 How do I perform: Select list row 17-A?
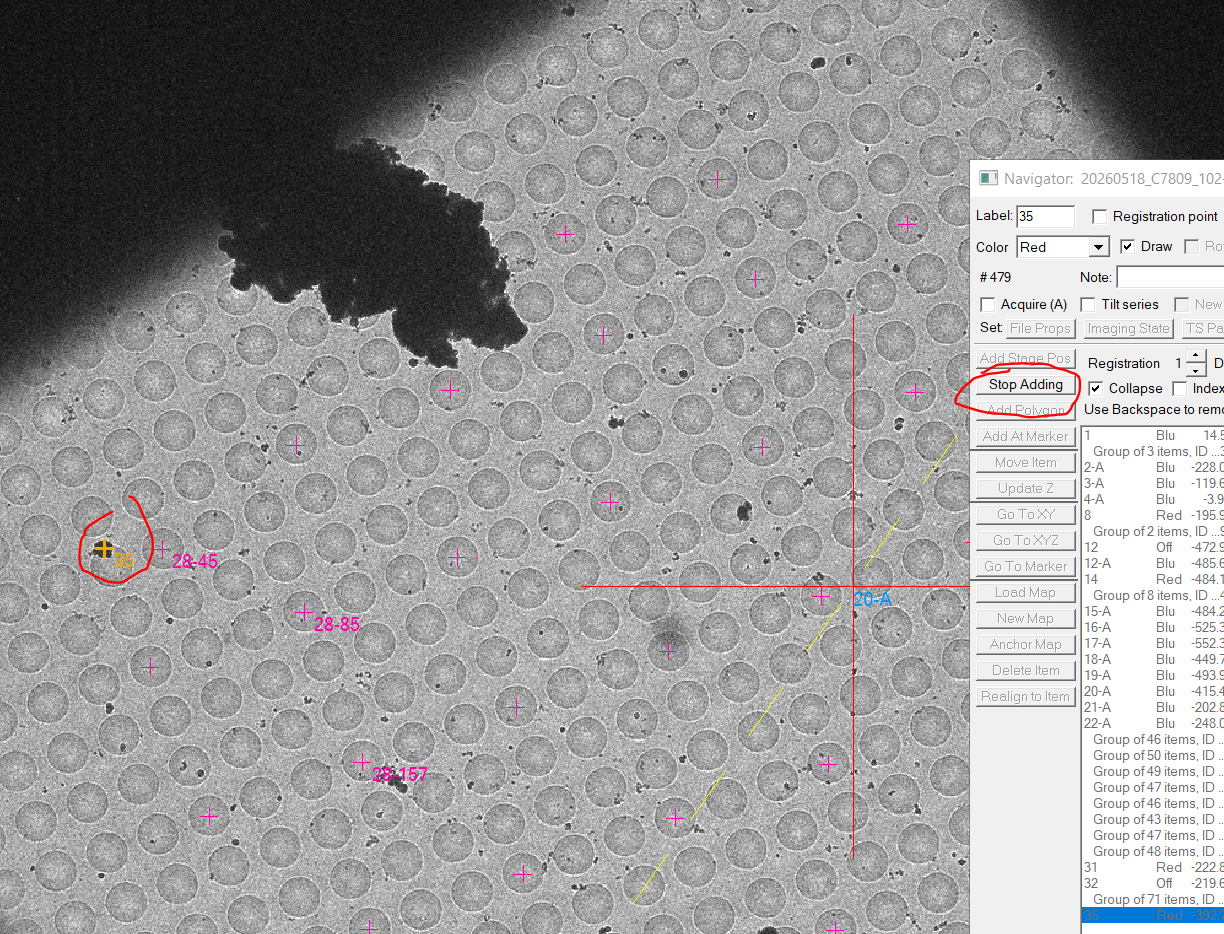[1153, 643]
